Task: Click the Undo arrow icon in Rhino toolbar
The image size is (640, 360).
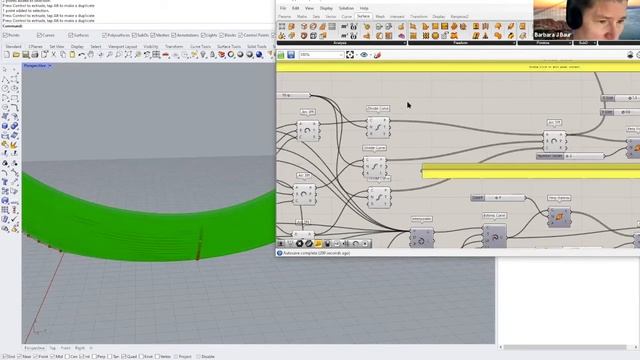Action: pyautogui.click(x=82, y=55)
